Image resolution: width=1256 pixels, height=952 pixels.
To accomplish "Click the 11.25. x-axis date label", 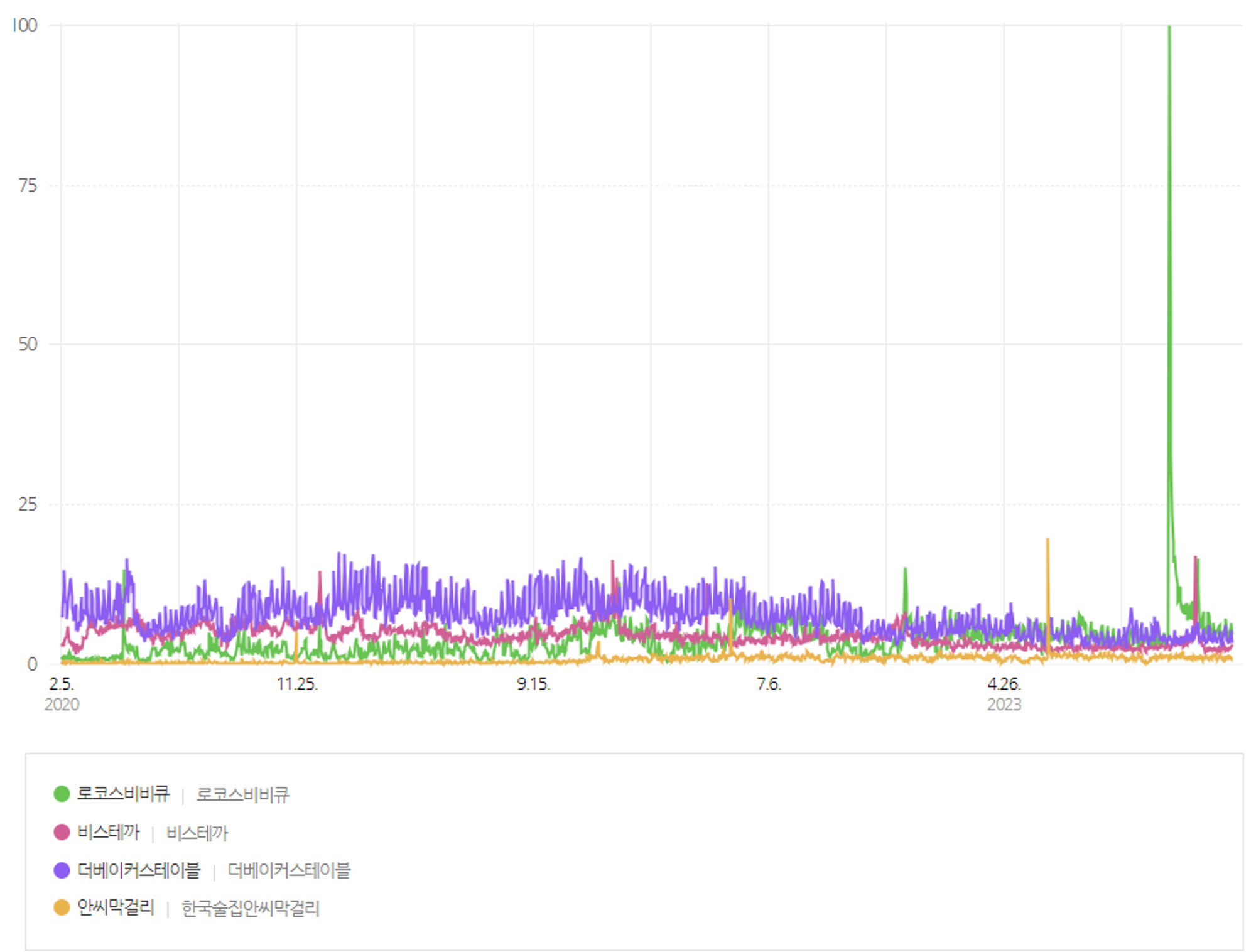I will coord(297,684).
